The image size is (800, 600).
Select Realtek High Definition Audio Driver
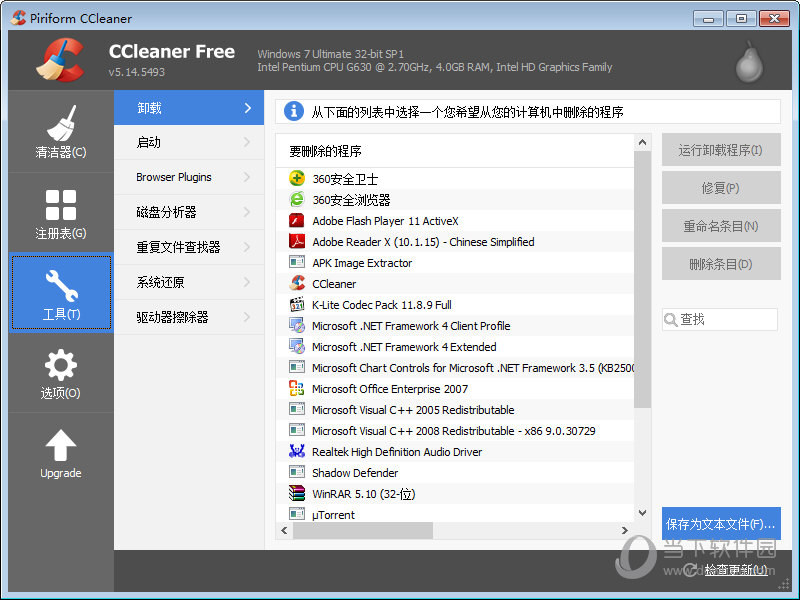pyautogui.click(x=455, y=451)
